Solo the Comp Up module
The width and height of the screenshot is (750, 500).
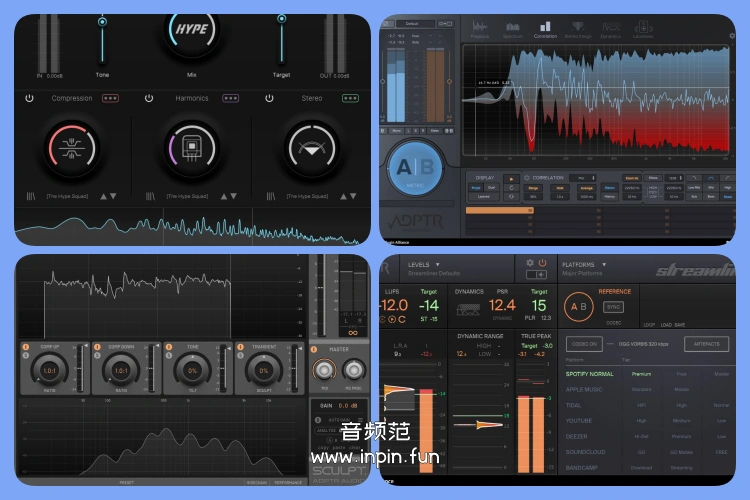(x=26, y=356)
